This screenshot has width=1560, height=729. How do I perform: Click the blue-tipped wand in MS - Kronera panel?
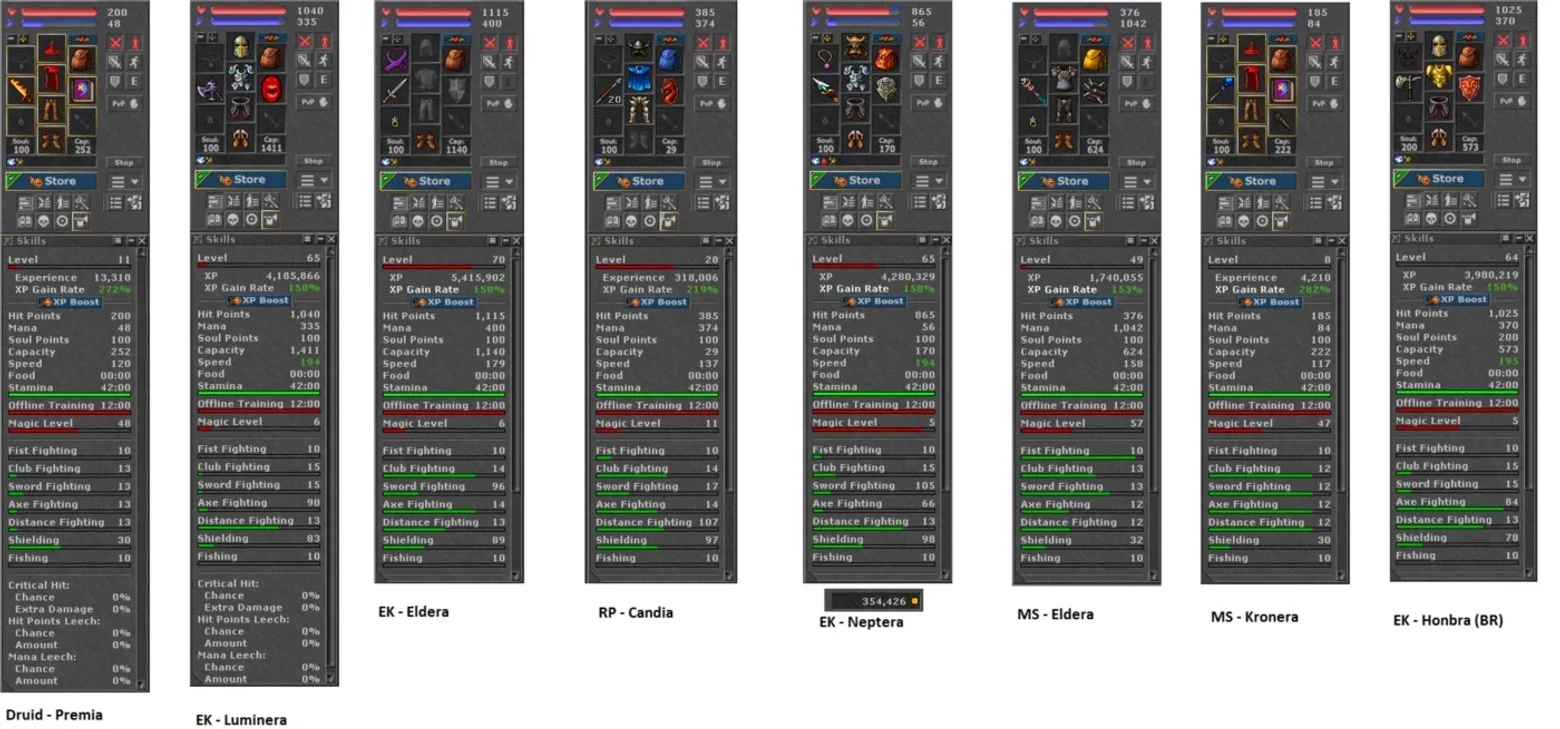point(1221,92)
